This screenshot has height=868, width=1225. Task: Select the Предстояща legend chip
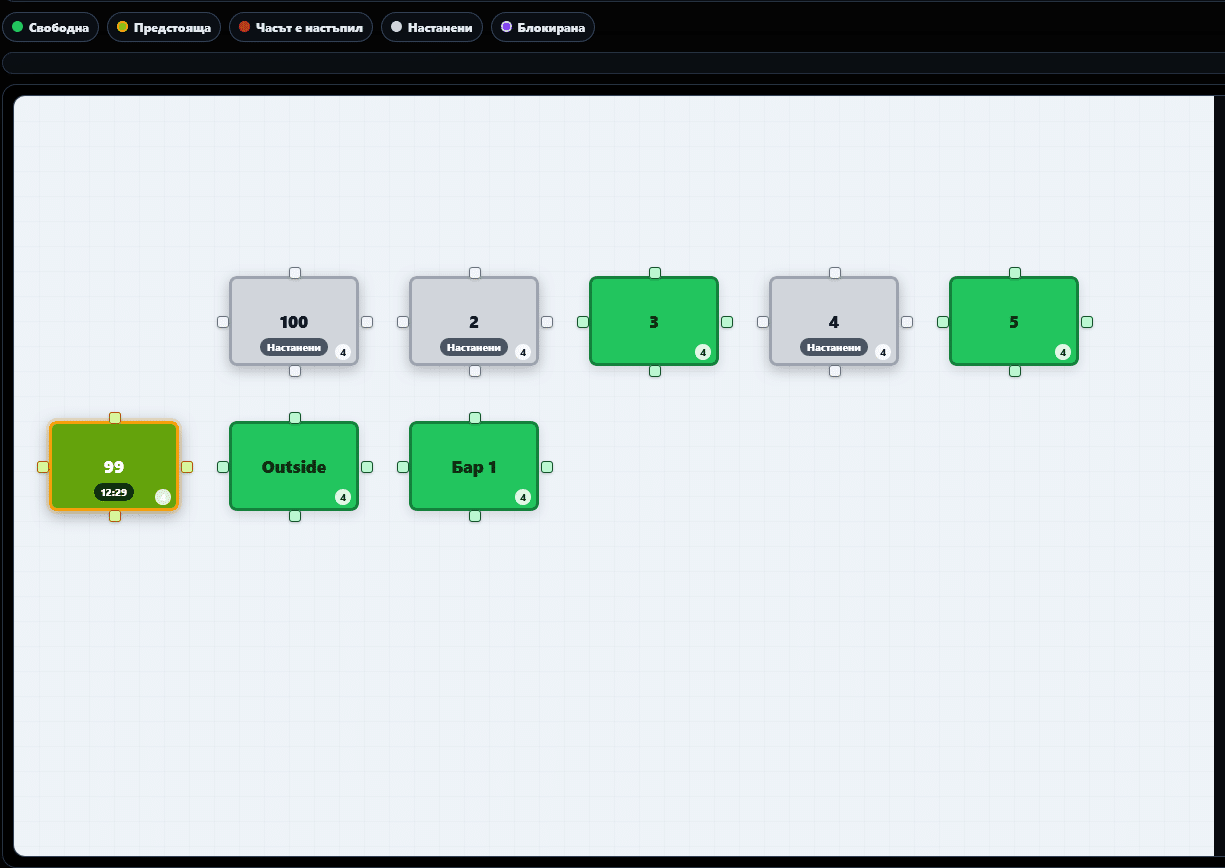pyautogui.click(x=164, y=28)
